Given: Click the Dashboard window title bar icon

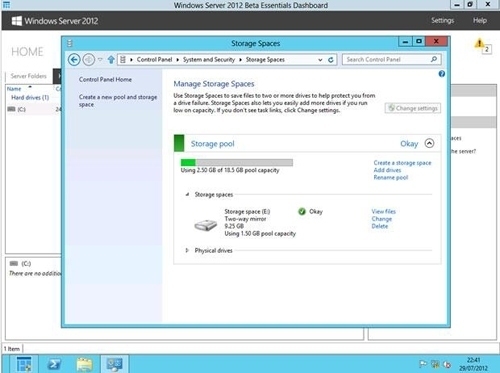Looking at the screenshot, I should tap(6, 5).
